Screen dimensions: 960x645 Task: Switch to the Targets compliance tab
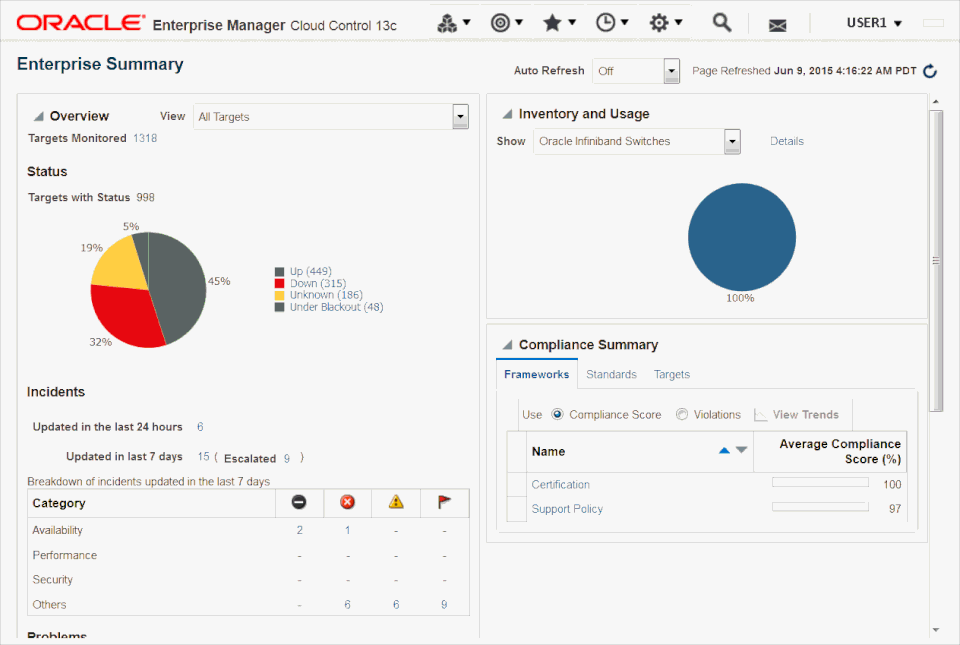point(671,374)
